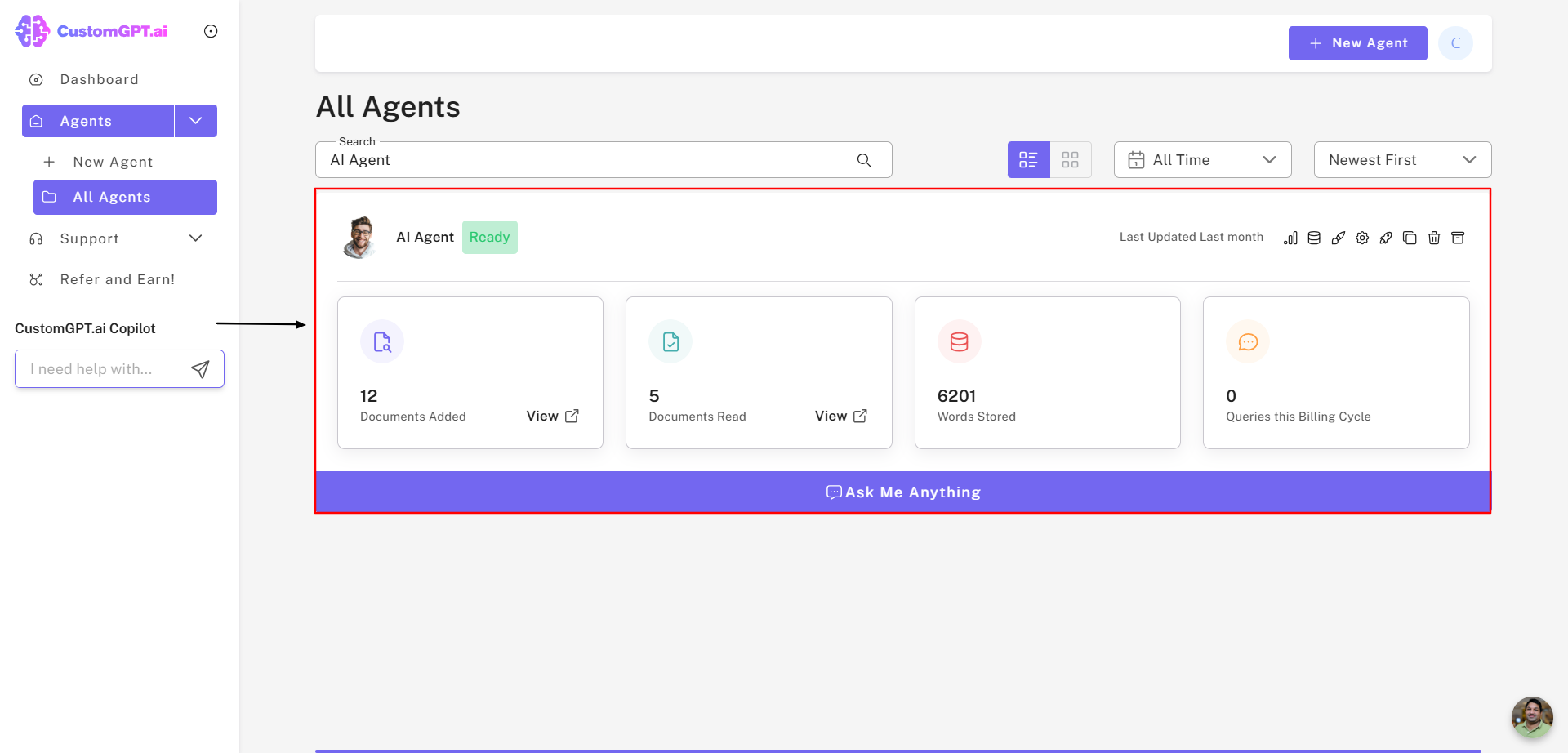Viewport: 1568px width, 753px height.
Task: Collapse the Agents menu chevron
Action: (196, 121)
